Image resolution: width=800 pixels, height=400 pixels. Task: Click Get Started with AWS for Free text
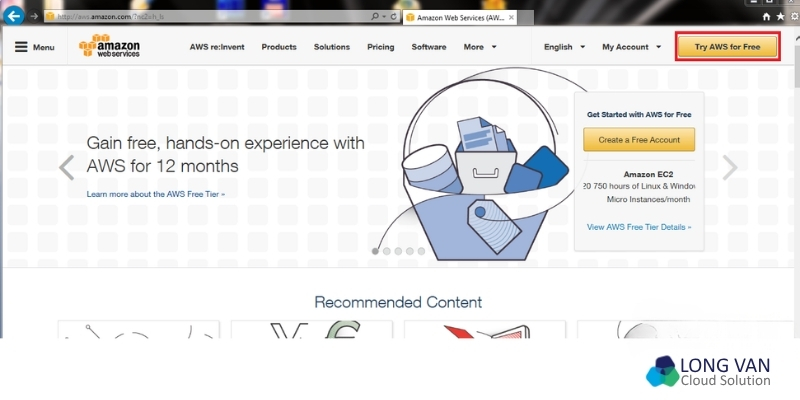pos(639,115)
